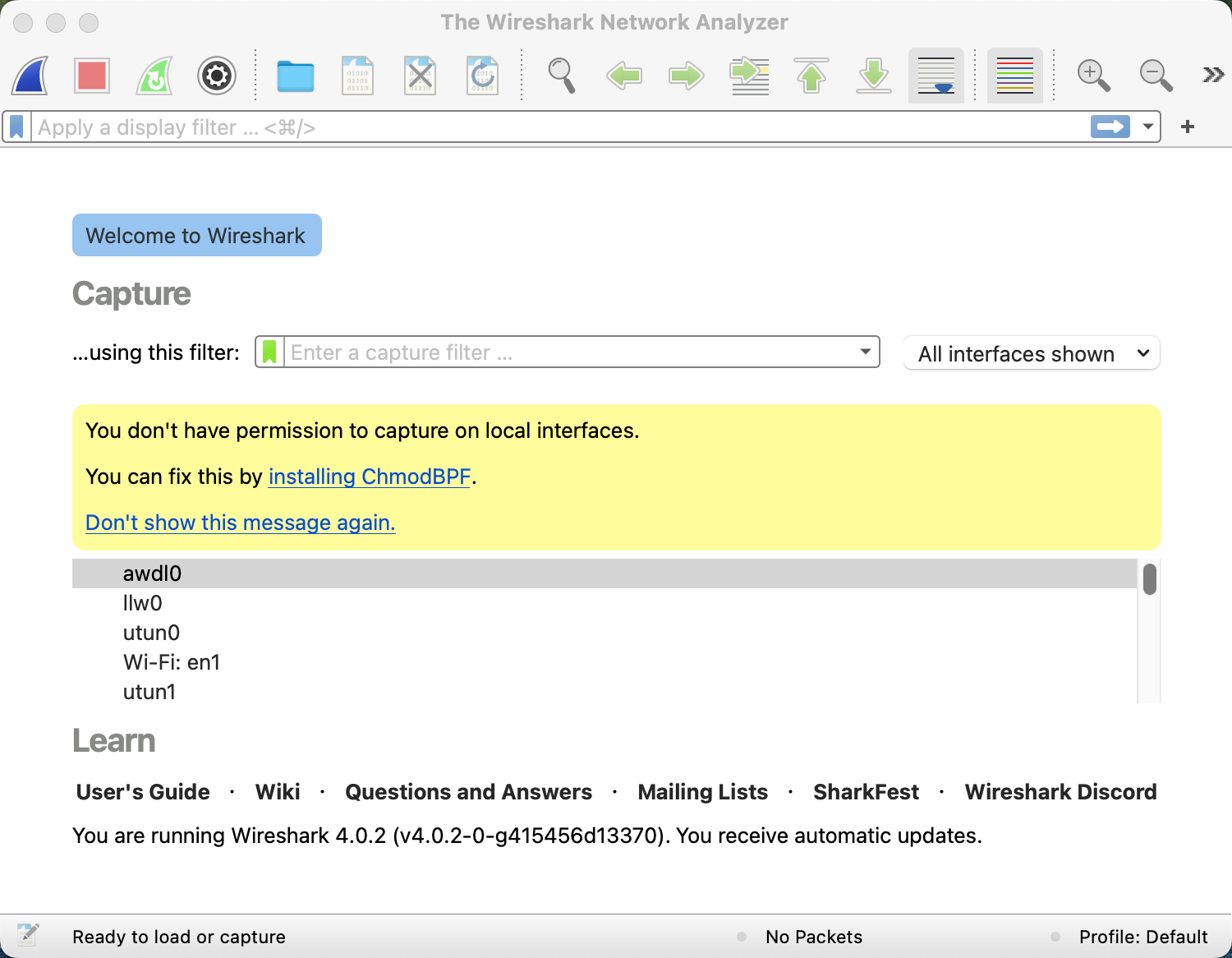The width and height of the screenshot is (1232, 958).
Task: Toggle auto-scroll during live capture
Action: (x=936, y=76)
